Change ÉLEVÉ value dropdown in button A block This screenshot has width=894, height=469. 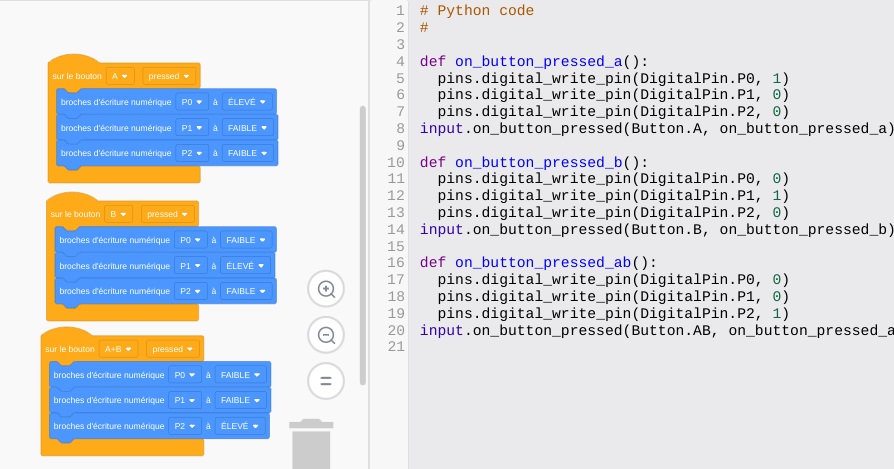tap(247, 102)
